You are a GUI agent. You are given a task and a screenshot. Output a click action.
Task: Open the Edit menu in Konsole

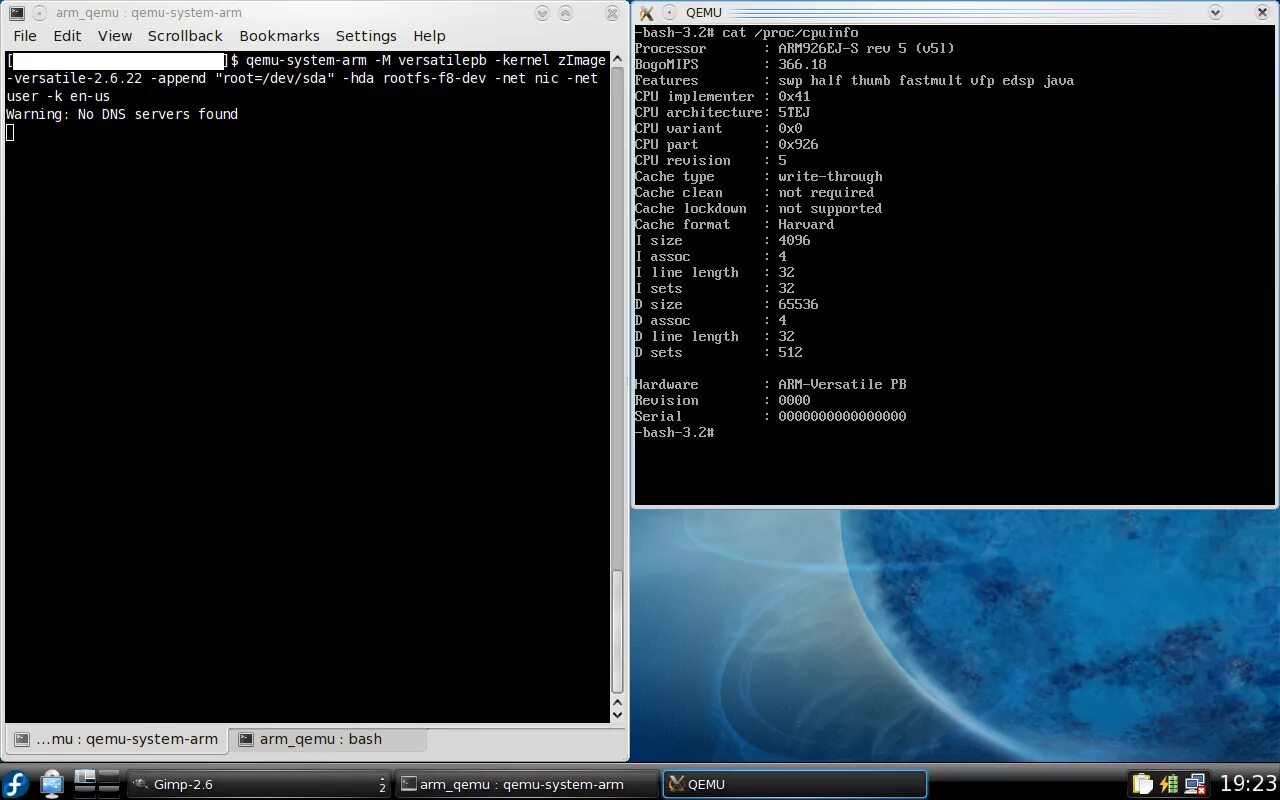pos(67,36)
